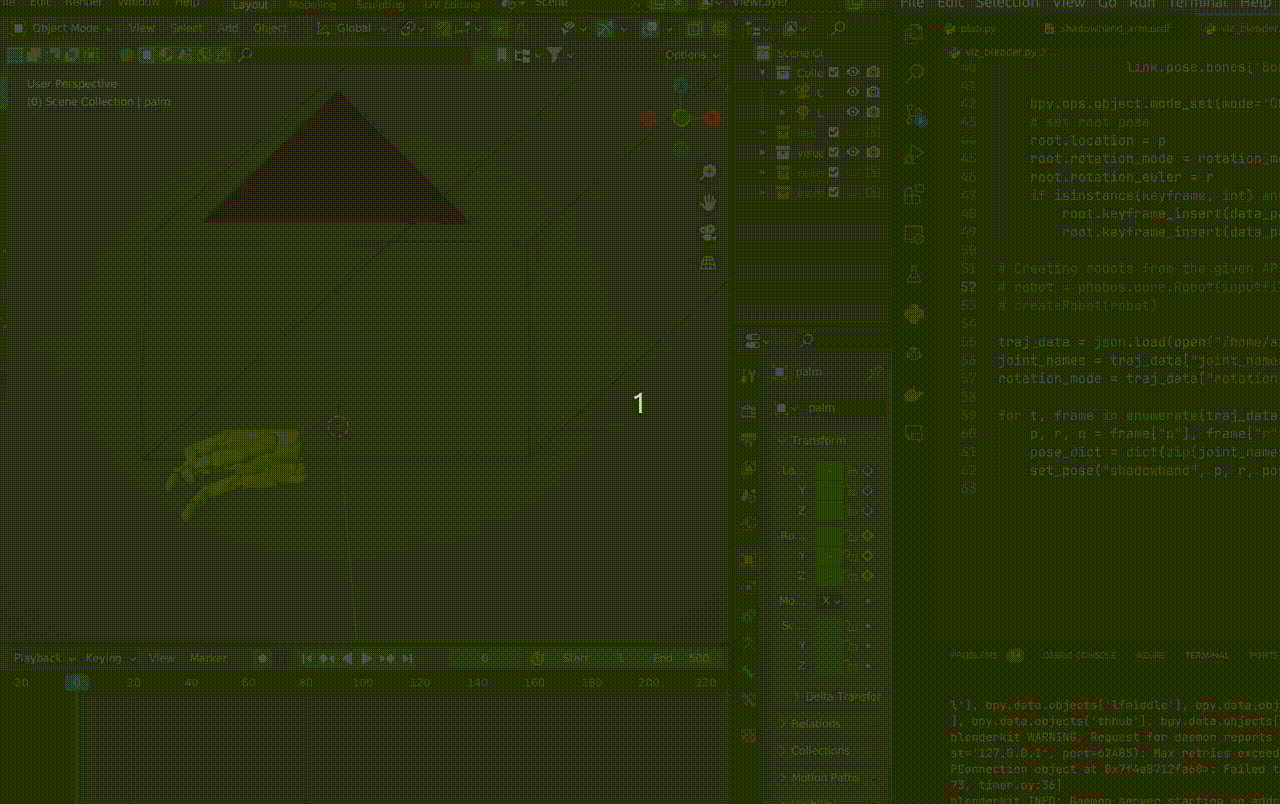Open VS Code Explorer icon
Screen dimensions: 1280x804
coord(913,33)
